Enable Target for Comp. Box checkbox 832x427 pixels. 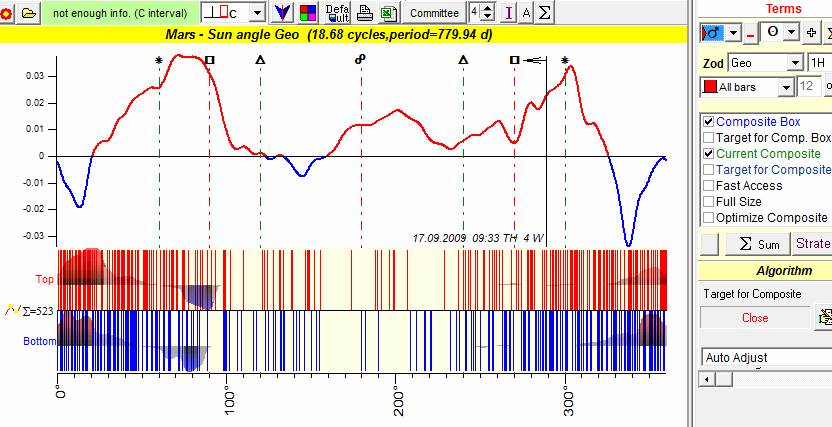[708, 138]
